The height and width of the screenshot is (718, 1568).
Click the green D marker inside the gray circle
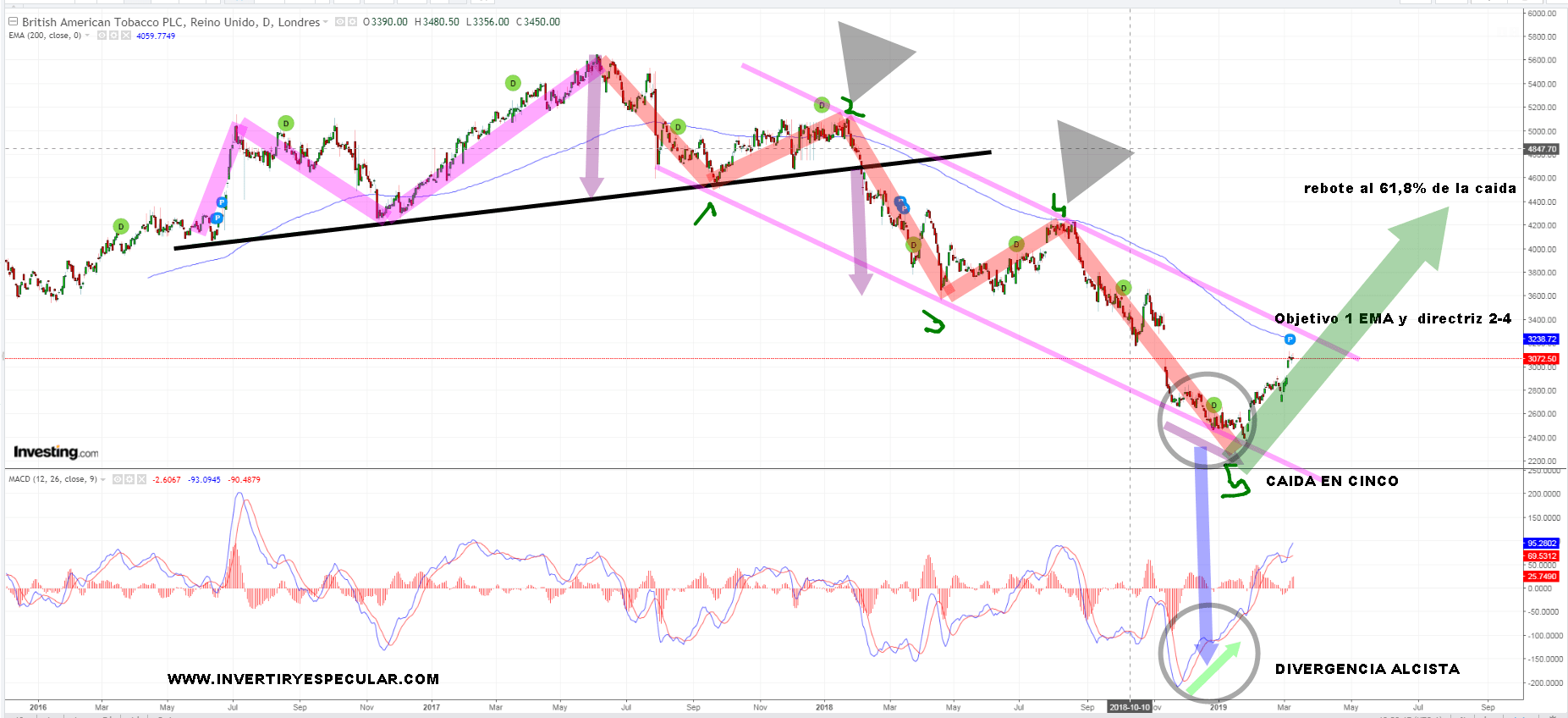1214,406
